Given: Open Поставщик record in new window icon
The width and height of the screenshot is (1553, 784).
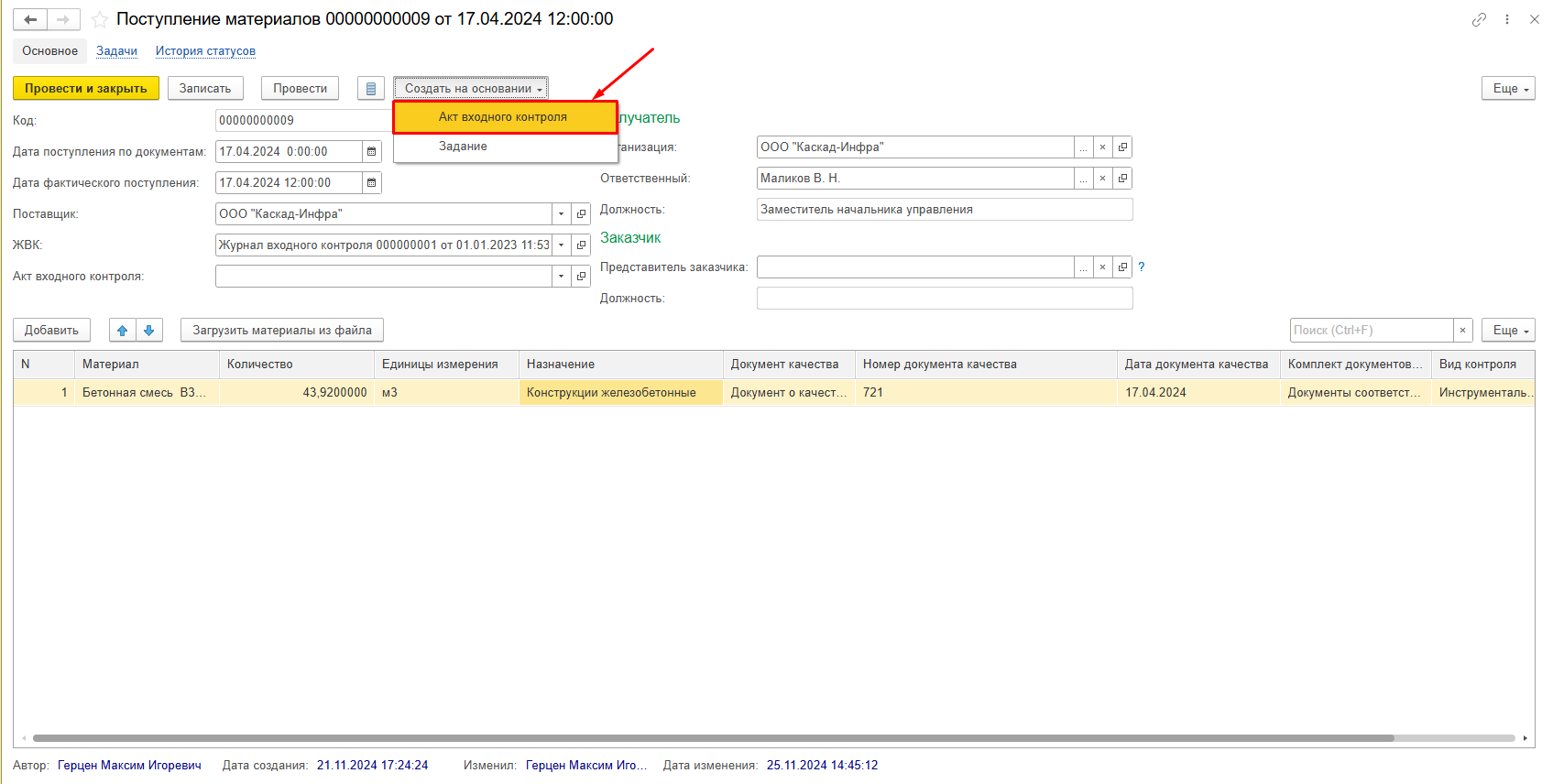Looking at the screenshot, I should click(x=581, y=214).
